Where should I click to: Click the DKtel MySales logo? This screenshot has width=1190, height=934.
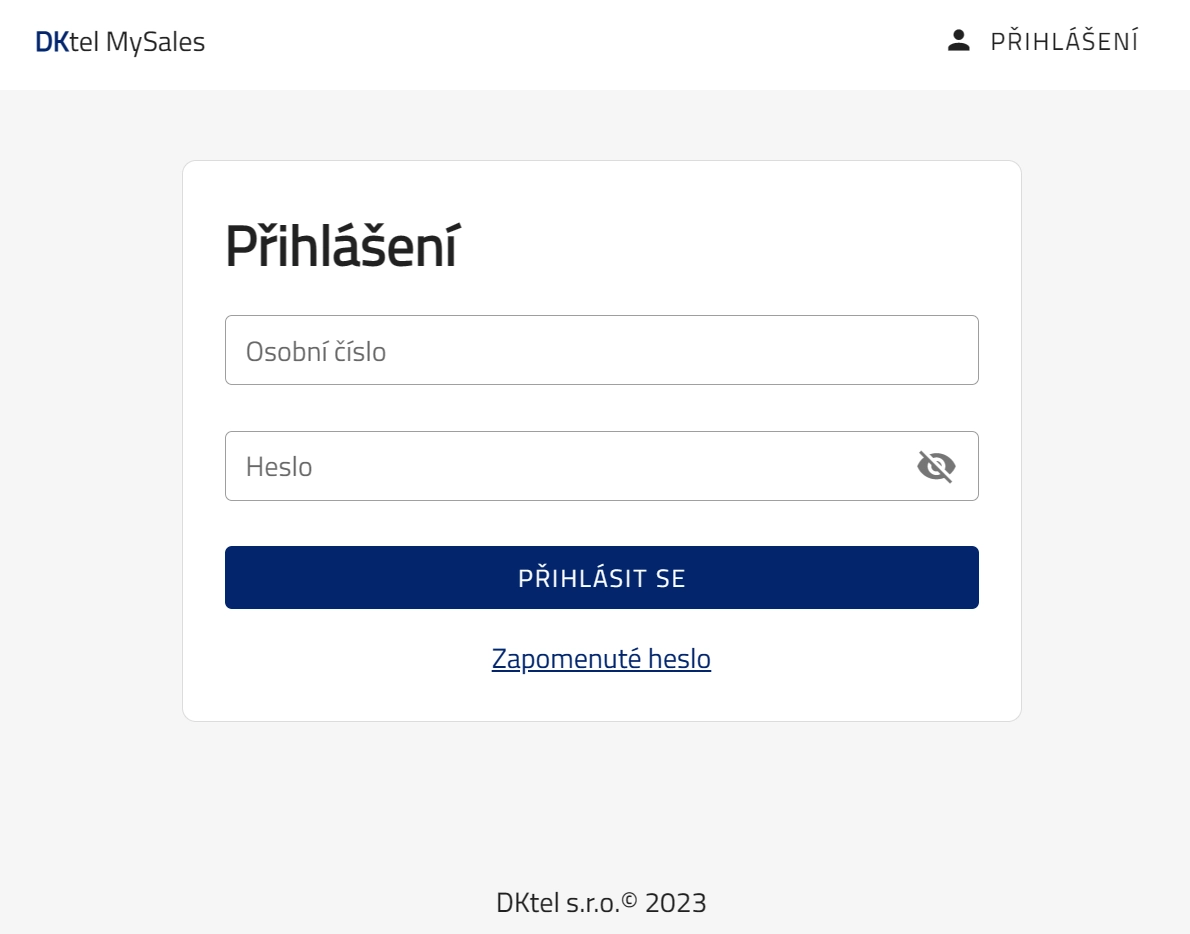pos(120,42)
